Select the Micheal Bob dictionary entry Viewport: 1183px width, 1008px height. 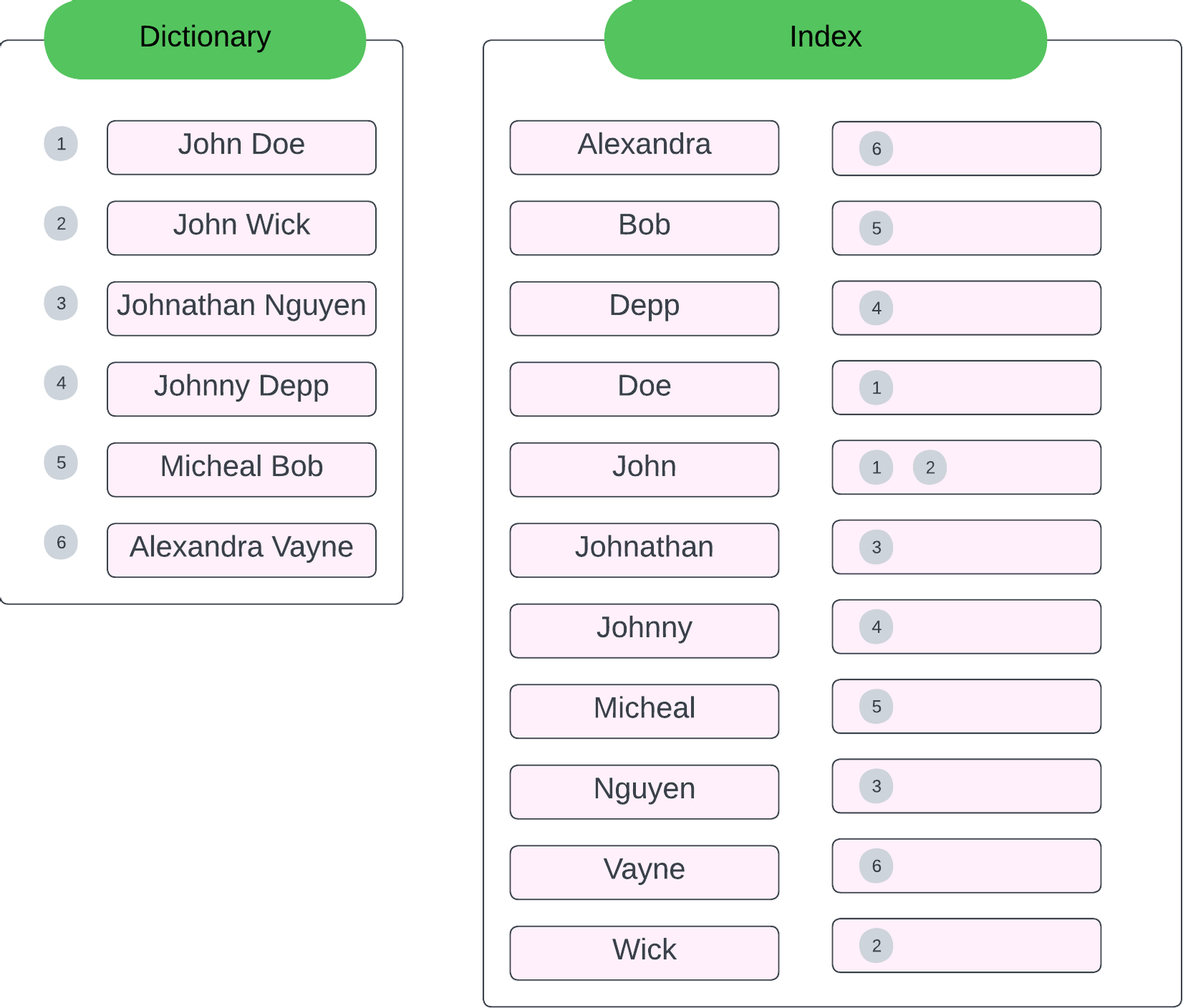click(x=242, y=470)
